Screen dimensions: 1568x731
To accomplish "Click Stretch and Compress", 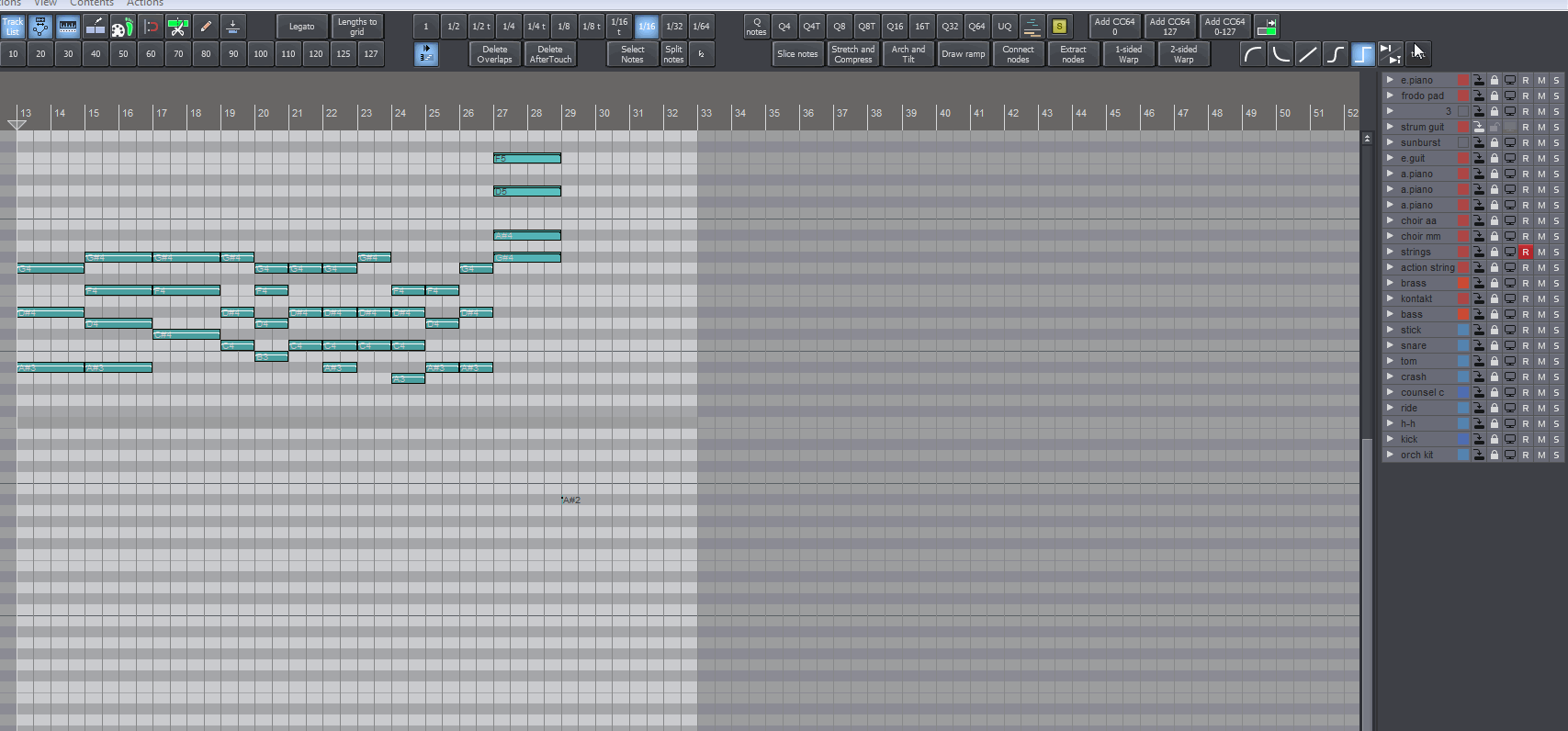I will pyautogui.click(x=853, y=54).
